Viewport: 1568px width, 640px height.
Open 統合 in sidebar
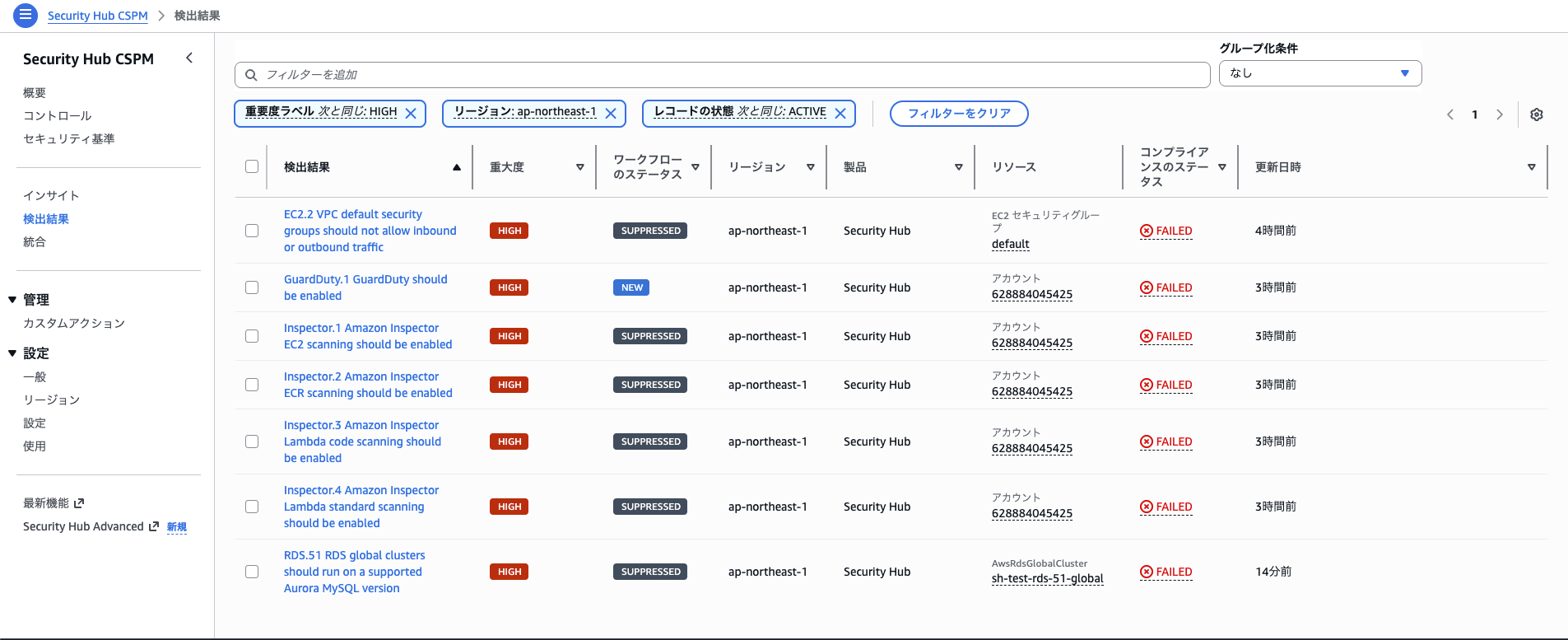point(35,242)
